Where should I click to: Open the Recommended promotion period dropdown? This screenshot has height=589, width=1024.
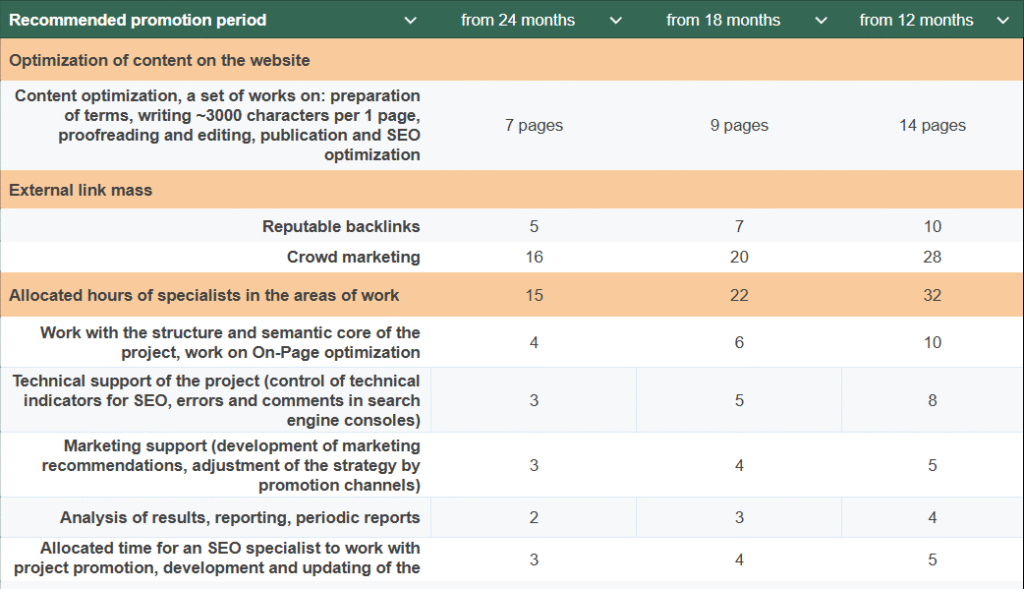pos(410,19)
